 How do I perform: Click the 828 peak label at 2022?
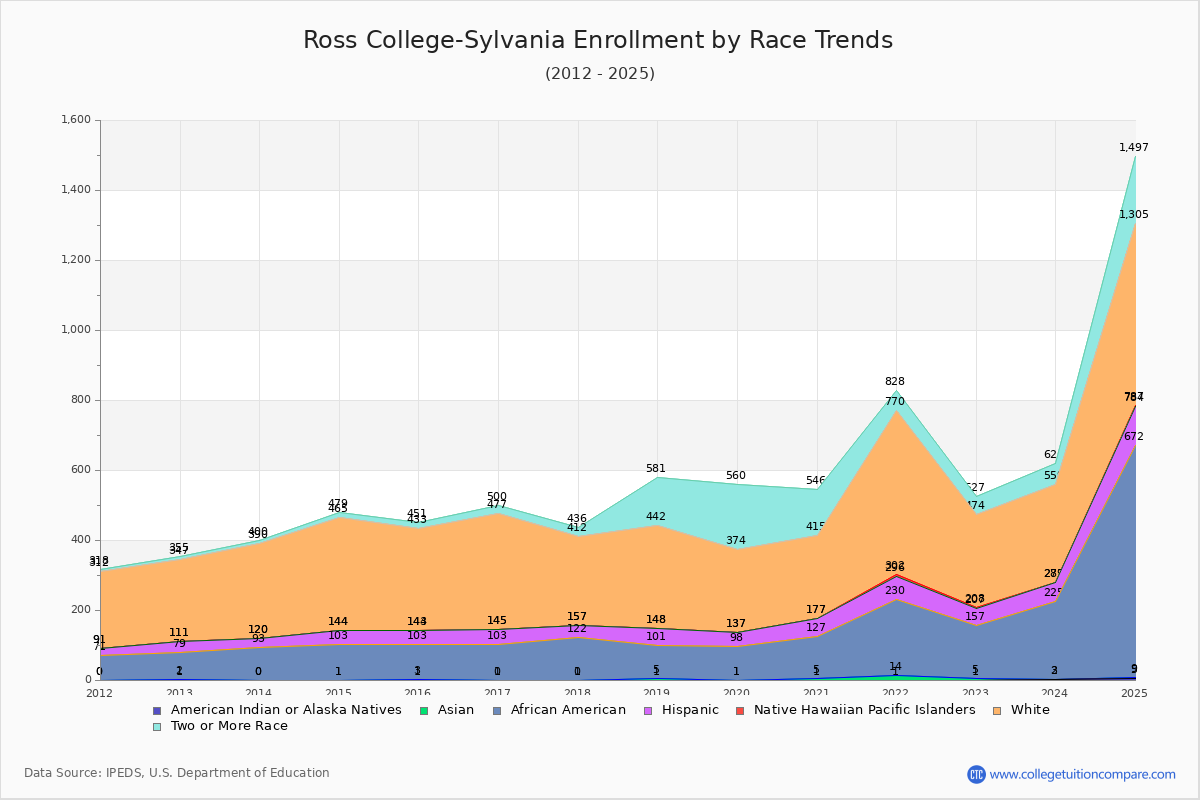[894, 382]
